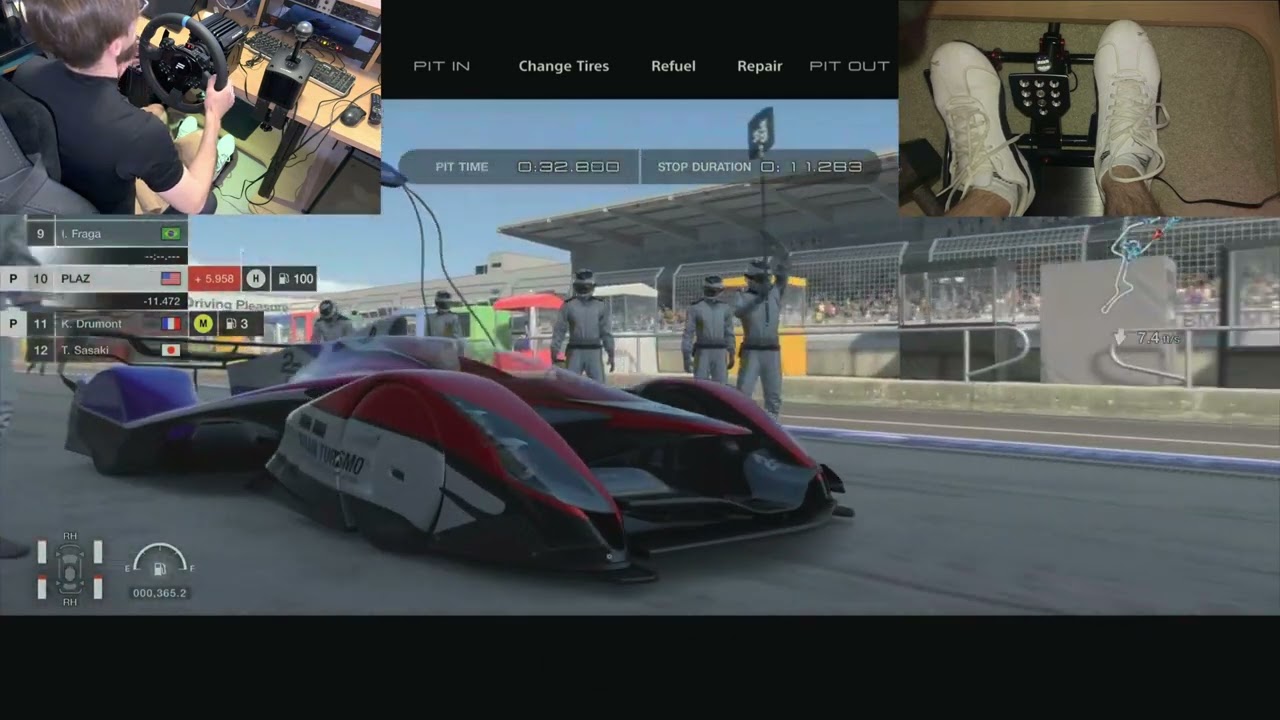Select the Refuel pit stage

(x=673, y=66)
